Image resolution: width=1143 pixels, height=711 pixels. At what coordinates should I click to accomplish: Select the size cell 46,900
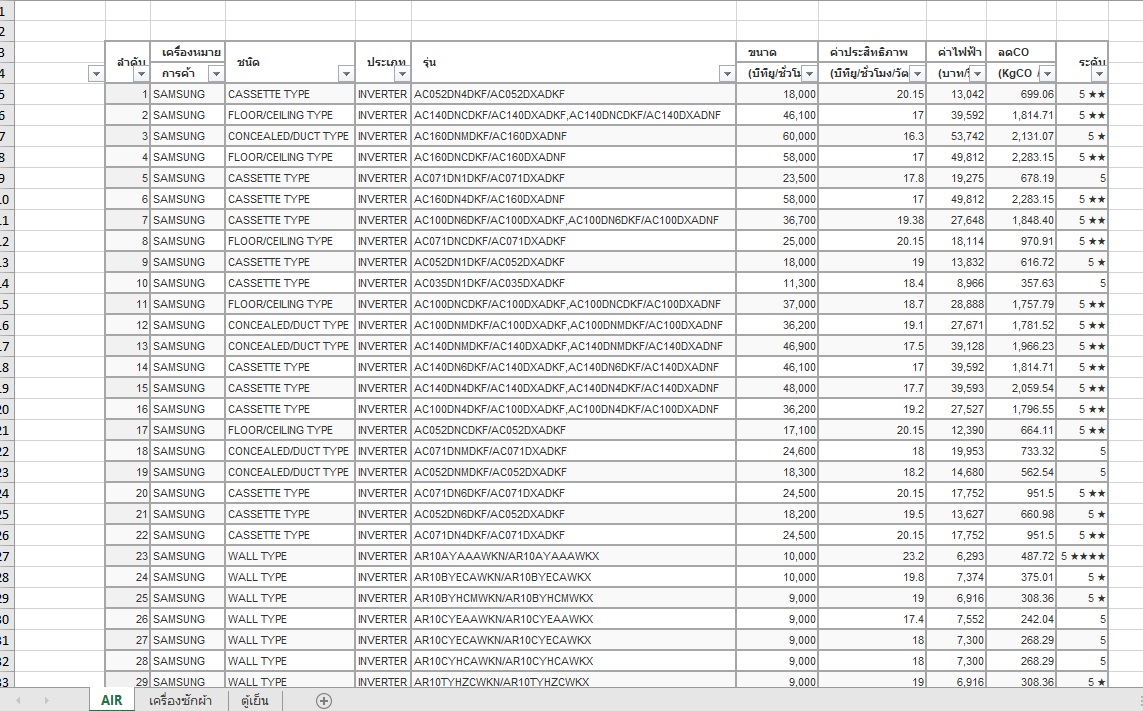coord(777,346)
